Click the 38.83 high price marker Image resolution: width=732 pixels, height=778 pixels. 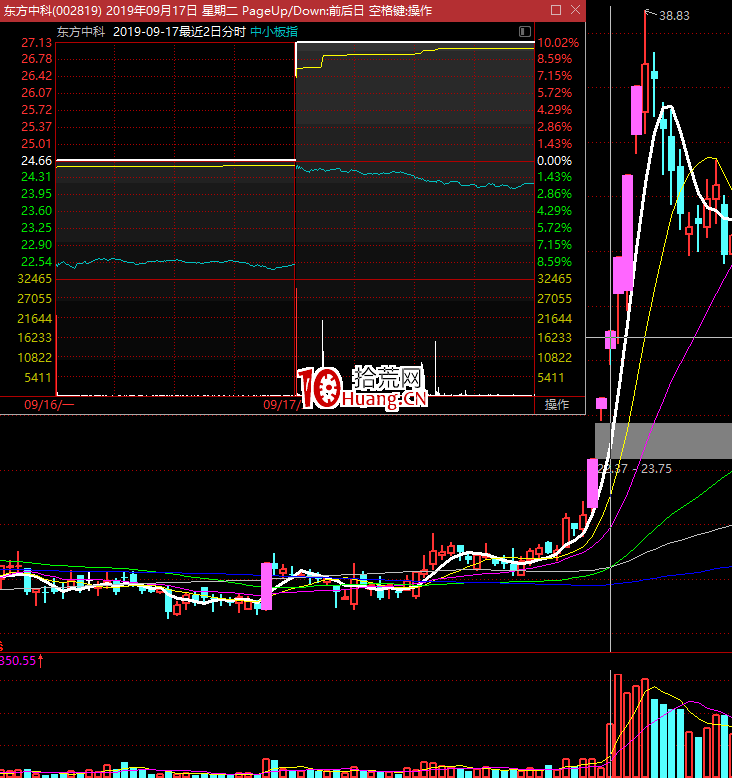tap(674, 16)
